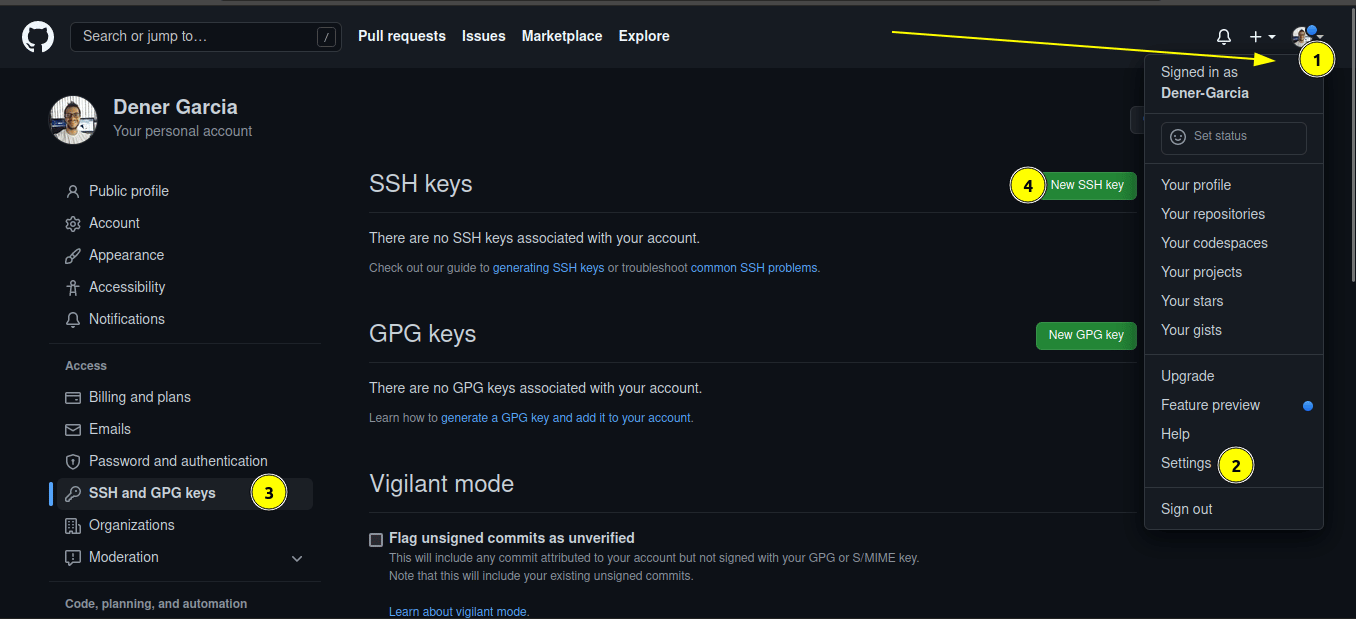This screenshot has width=1356, height=619.
Task: Select Settings in the user menu
Action: (x=1185, y=463)
